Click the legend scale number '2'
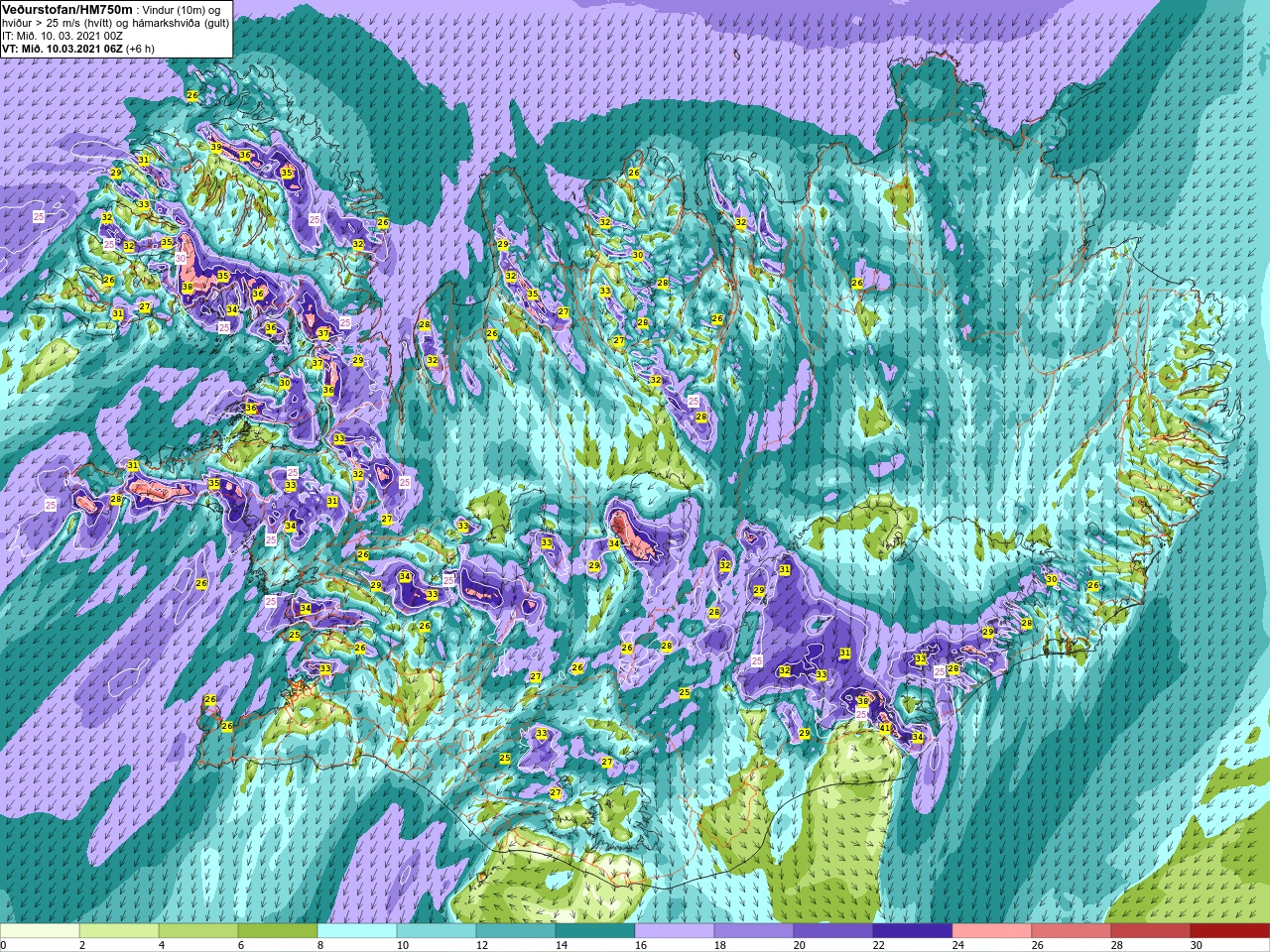Screen dimensions: 1270x952 tap(80, 945)
